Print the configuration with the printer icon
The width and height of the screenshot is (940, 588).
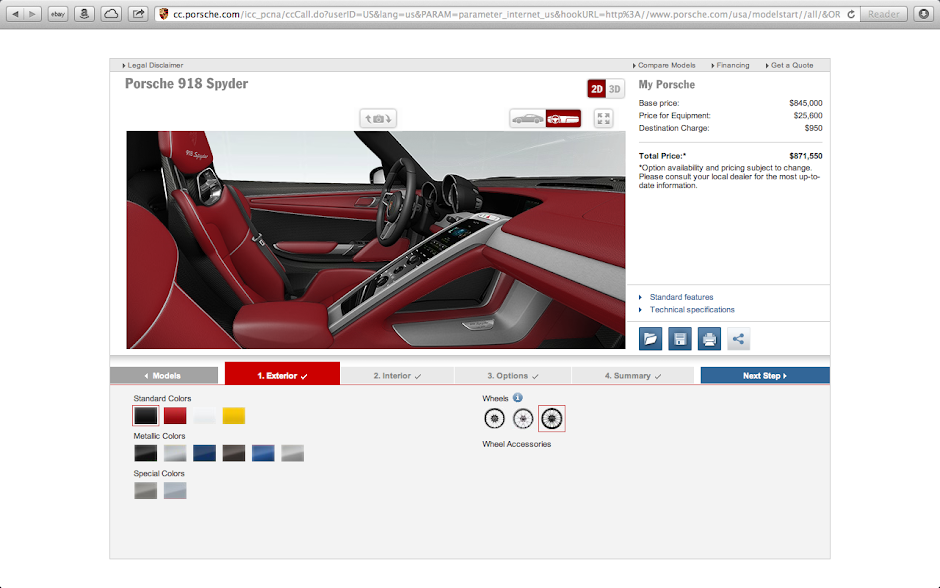[x=709, y=339]
